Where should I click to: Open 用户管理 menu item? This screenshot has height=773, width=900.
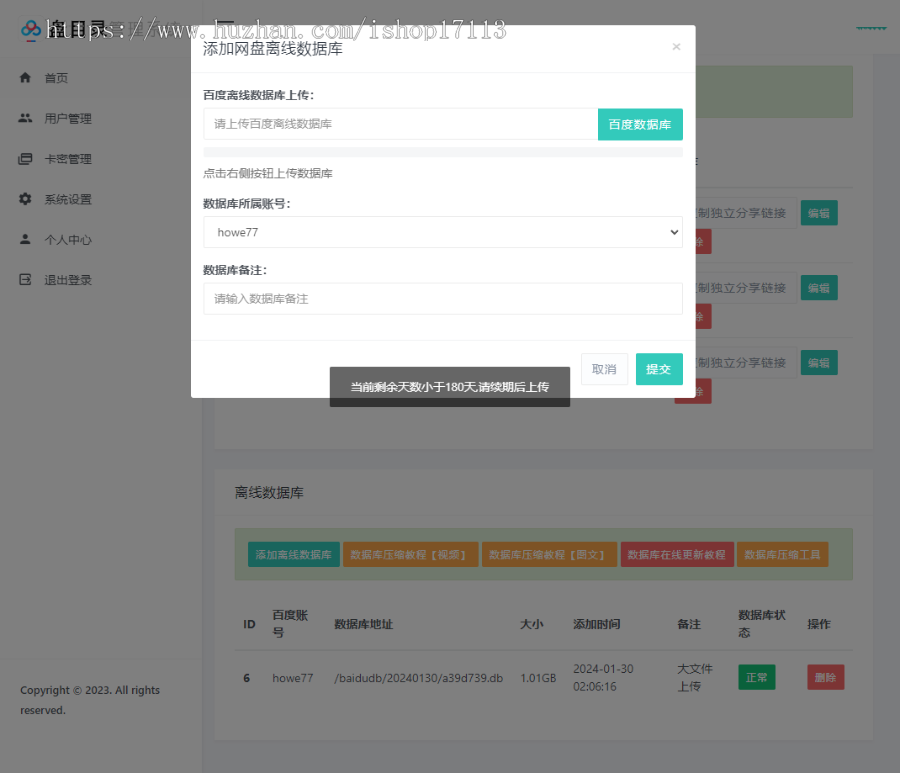[68, 119]
